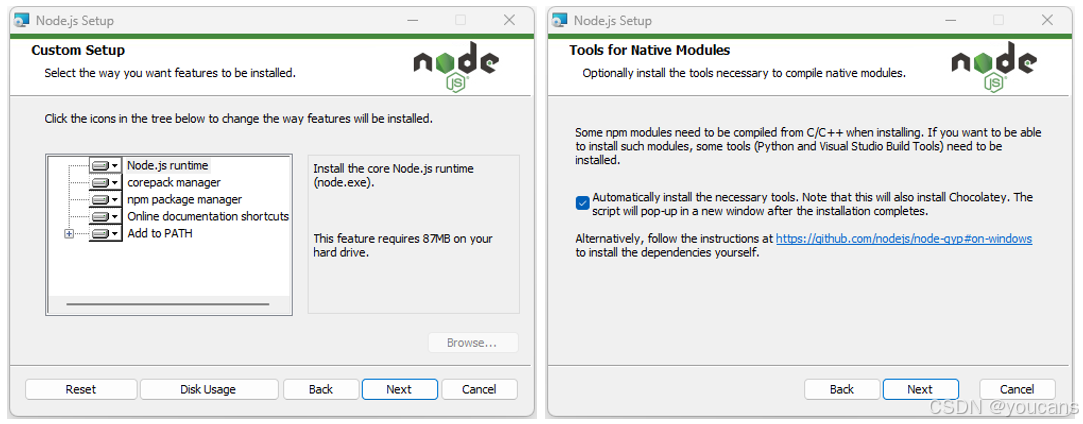Select the npm package manager tree row
Image resolution: width=1083 pixels, height=424 pixels.
(184, 200)
